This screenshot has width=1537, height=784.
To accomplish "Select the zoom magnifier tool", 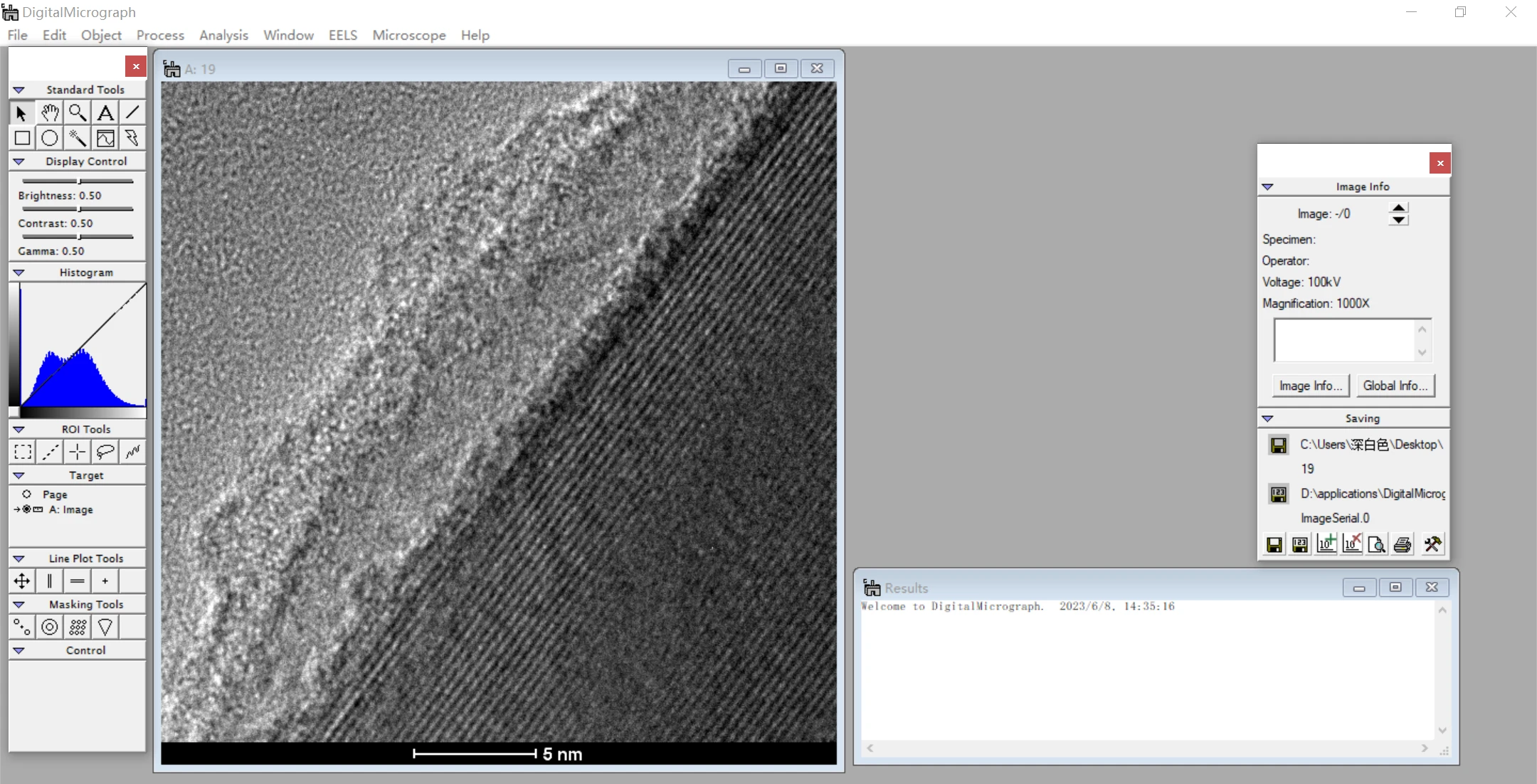I will (x=78, y=112).
